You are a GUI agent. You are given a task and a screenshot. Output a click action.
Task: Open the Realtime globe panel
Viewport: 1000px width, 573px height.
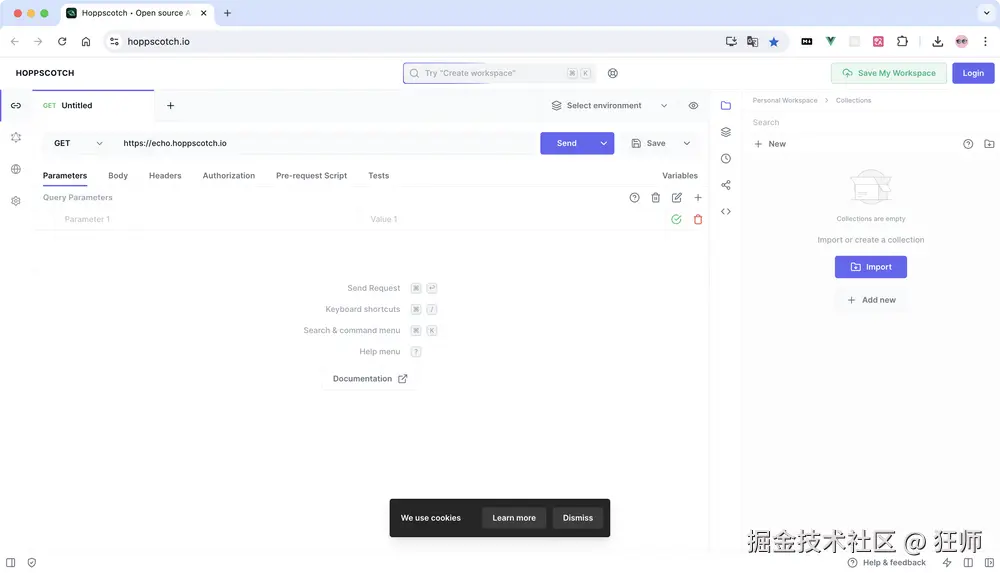pos(16,169)
